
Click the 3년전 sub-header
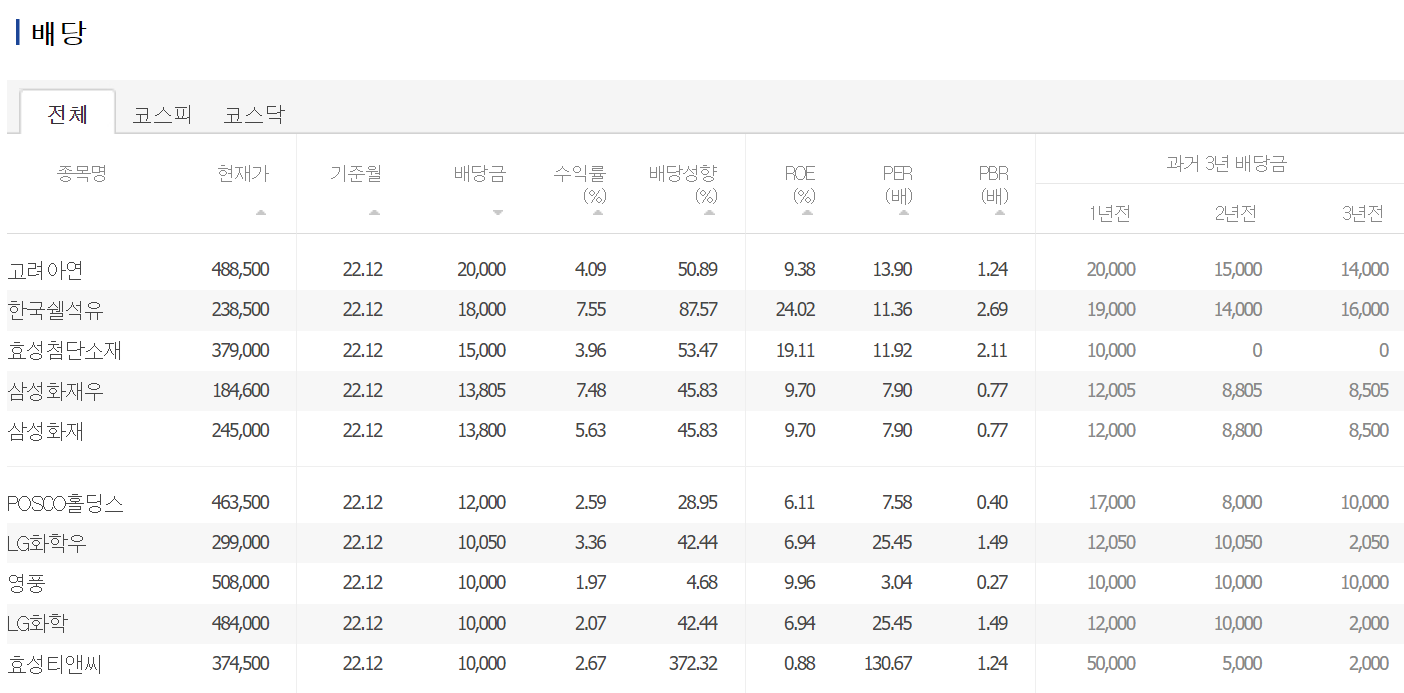pyautogui.click(x=1363, y=214)
